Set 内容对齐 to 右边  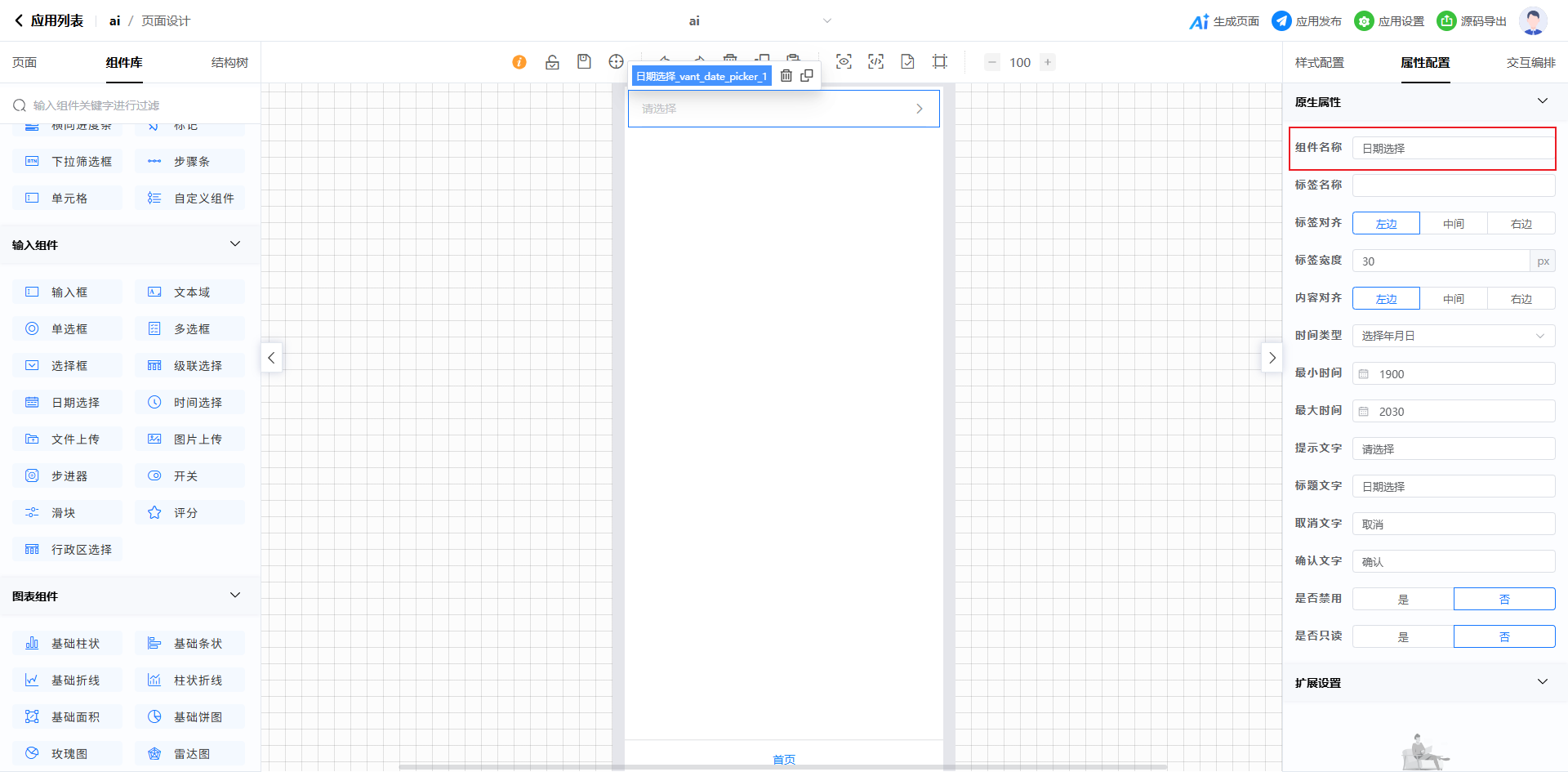[x=1521, y=299]
